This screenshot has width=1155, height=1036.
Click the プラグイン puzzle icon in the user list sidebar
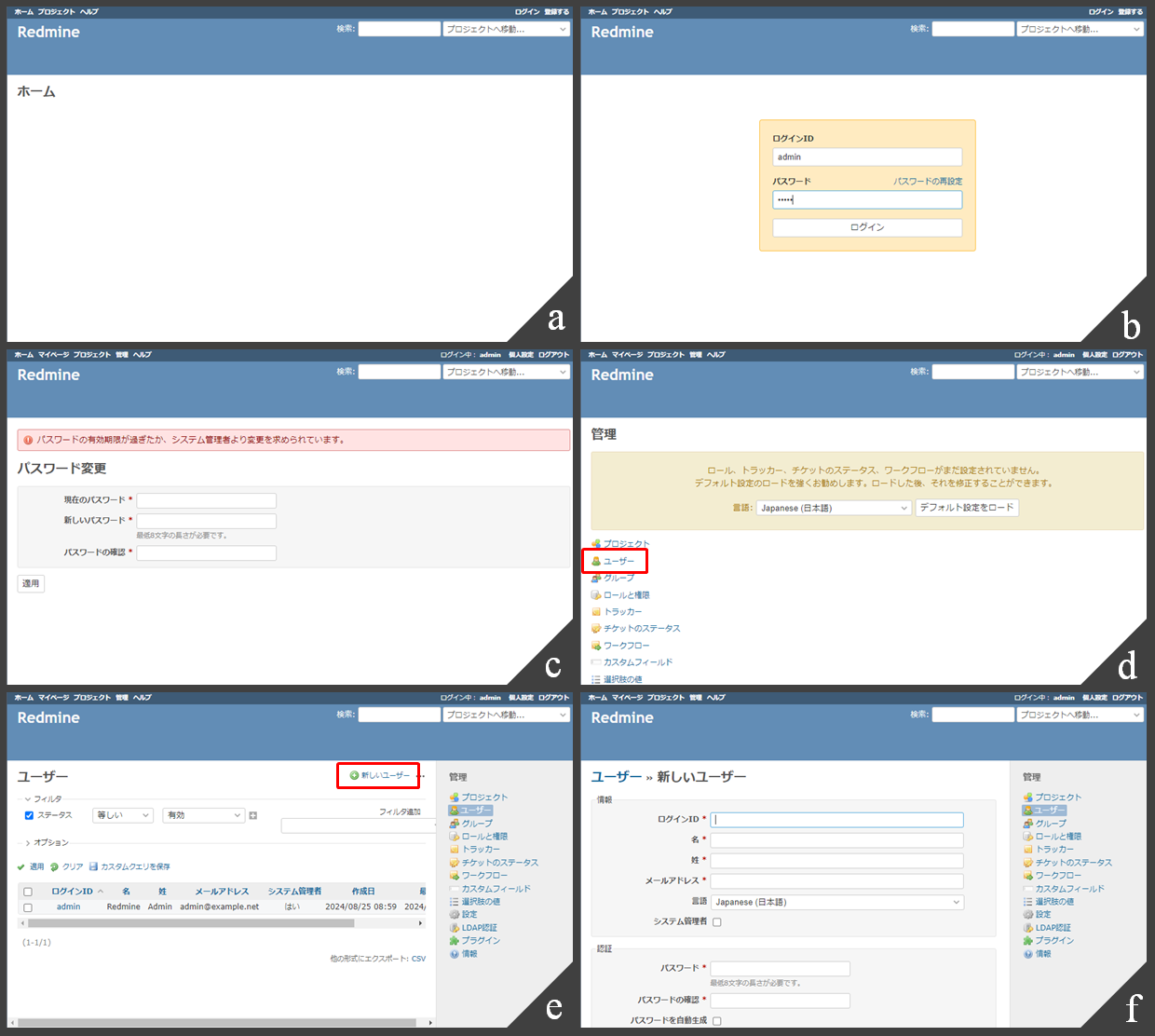[454, 941]
